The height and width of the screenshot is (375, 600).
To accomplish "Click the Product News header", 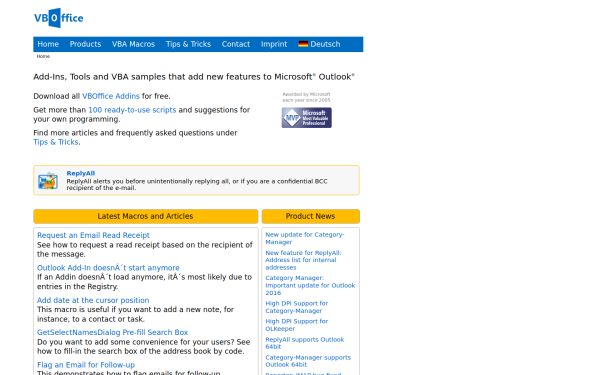I will (310, 216).
